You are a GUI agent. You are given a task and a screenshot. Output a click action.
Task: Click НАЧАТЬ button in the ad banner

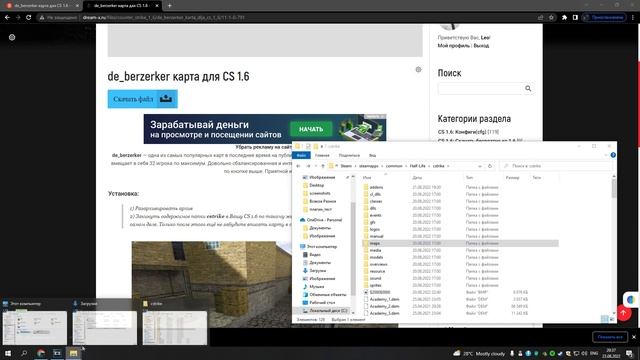(x=311, y=129)
